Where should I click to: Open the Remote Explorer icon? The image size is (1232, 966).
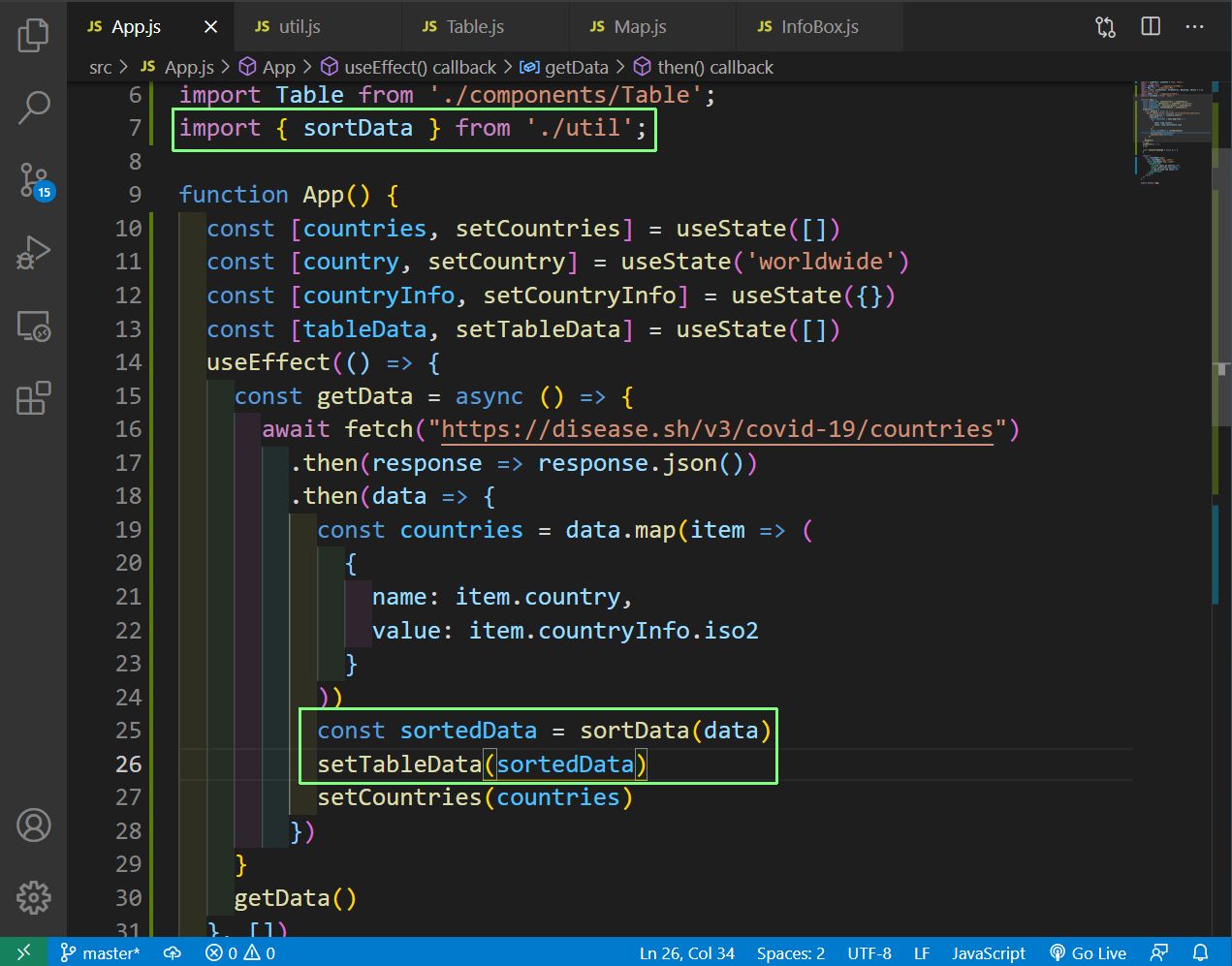coord(33,326)
